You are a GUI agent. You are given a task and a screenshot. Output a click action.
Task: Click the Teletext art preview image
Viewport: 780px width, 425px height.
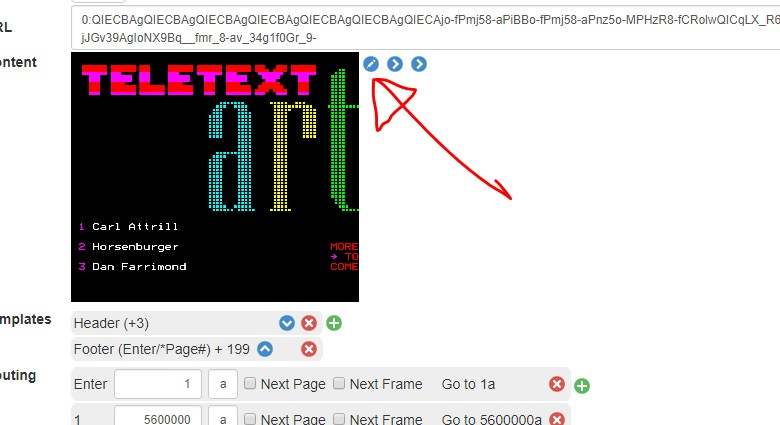(215, 177)
